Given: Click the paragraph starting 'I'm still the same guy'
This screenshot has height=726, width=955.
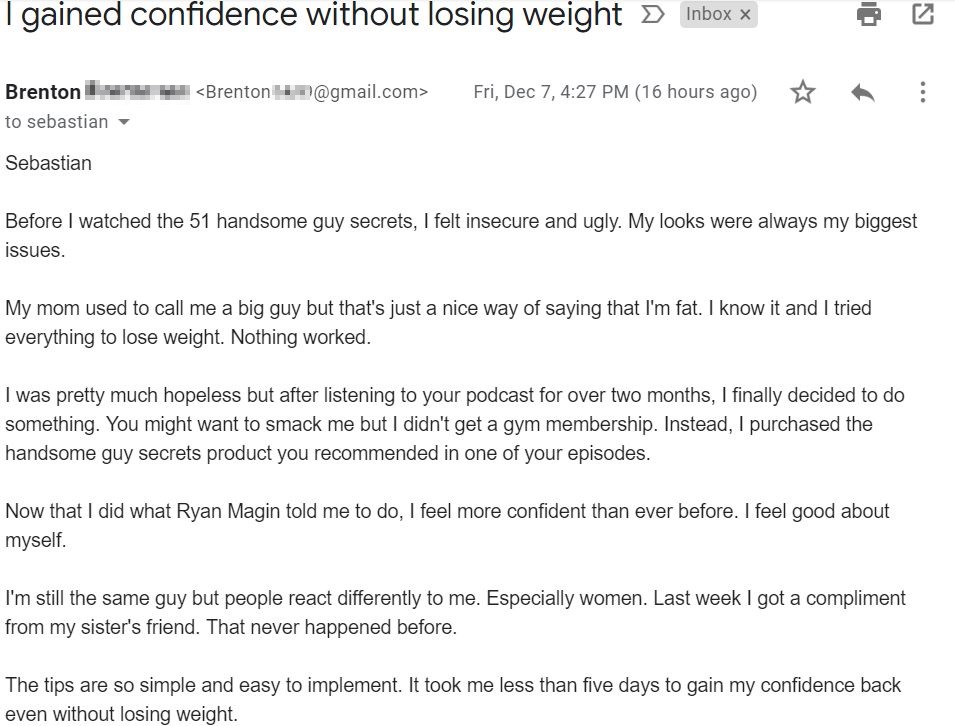Looking at the screenshot, I should pos(455,612).
